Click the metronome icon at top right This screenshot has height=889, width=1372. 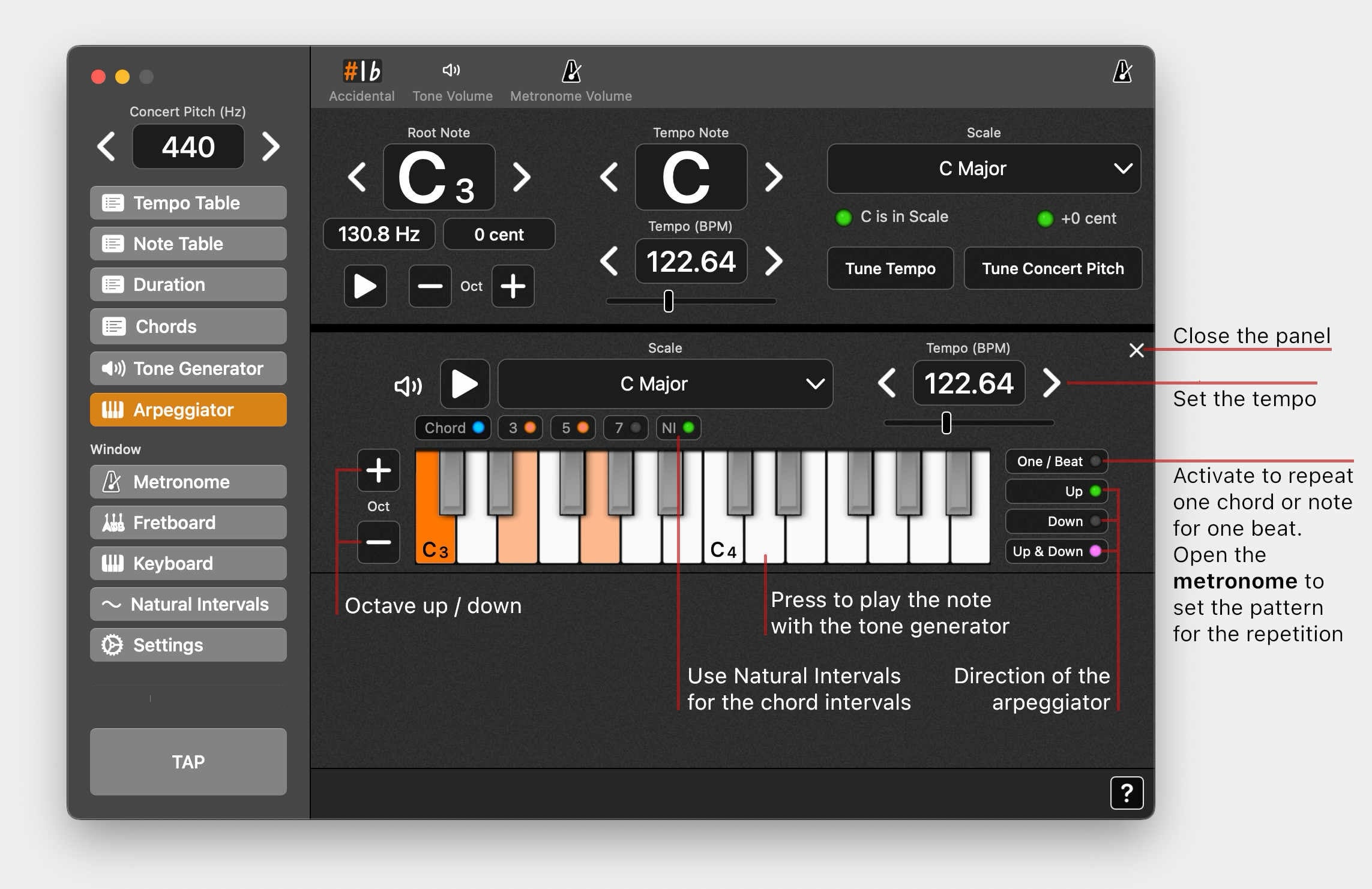click(1122, 72)
